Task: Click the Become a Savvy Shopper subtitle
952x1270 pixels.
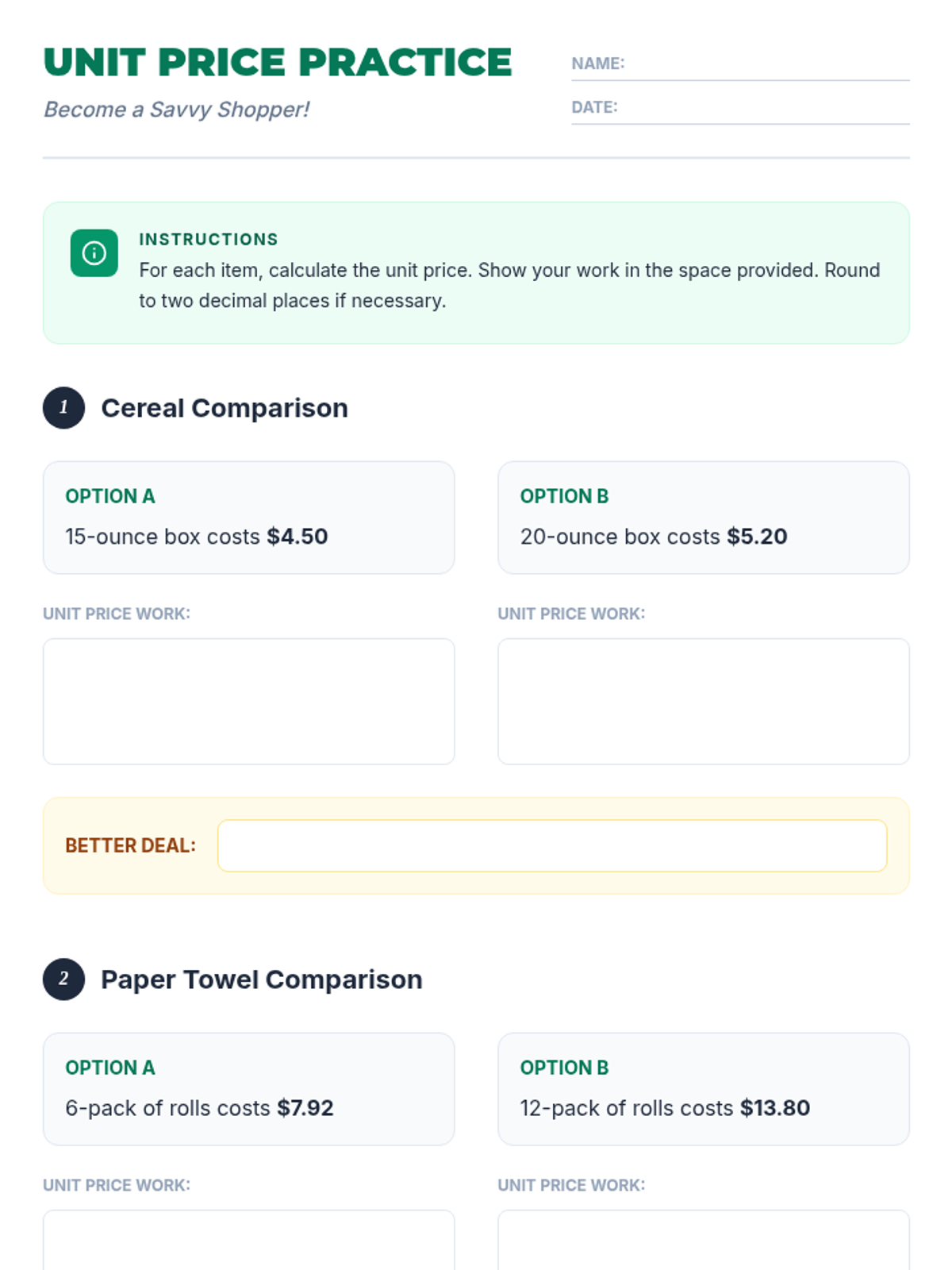Action: click(176, 110)
